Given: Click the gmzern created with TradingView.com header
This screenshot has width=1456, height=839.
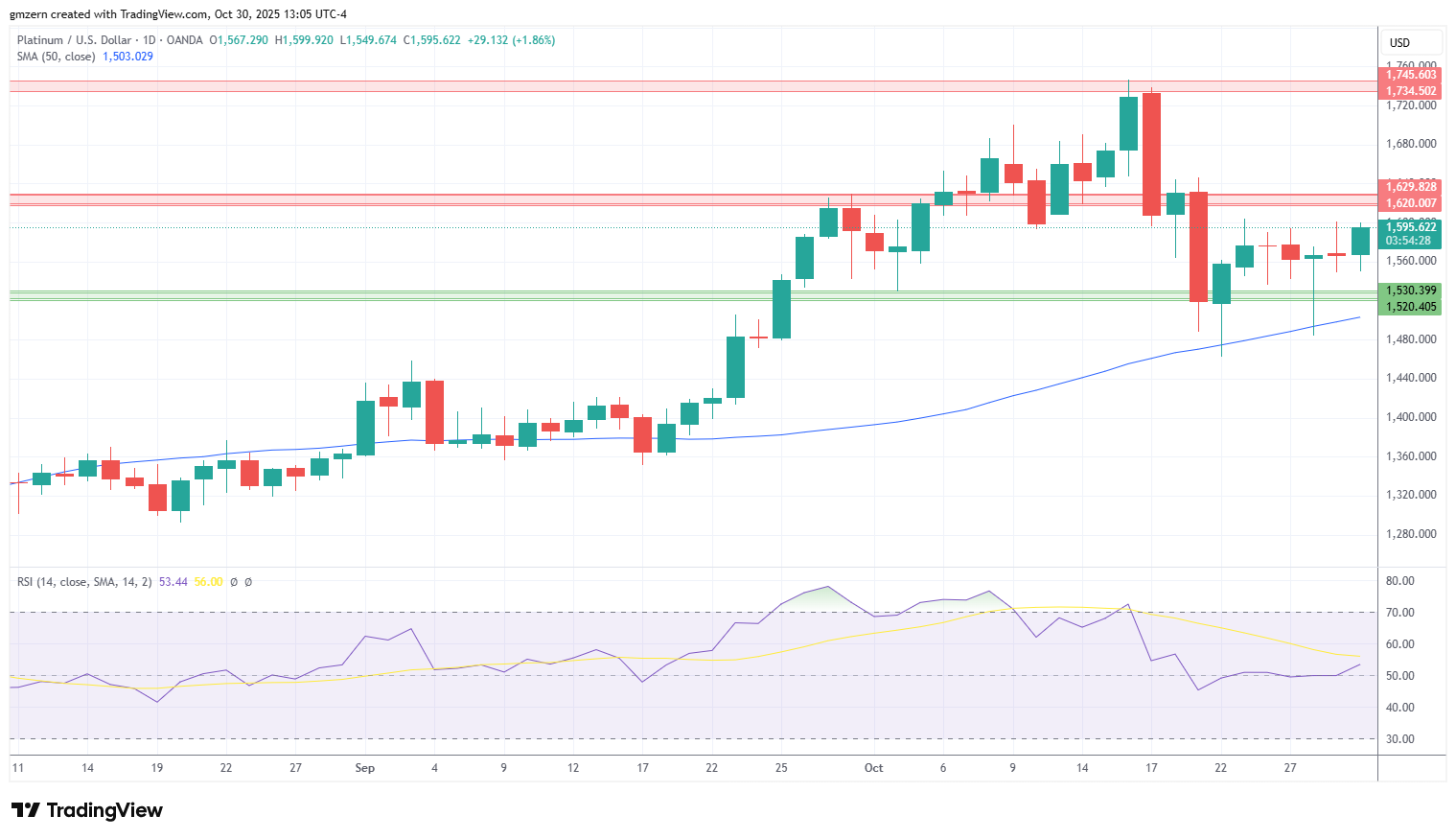Looking at the screenshot, I should (178, 14).
